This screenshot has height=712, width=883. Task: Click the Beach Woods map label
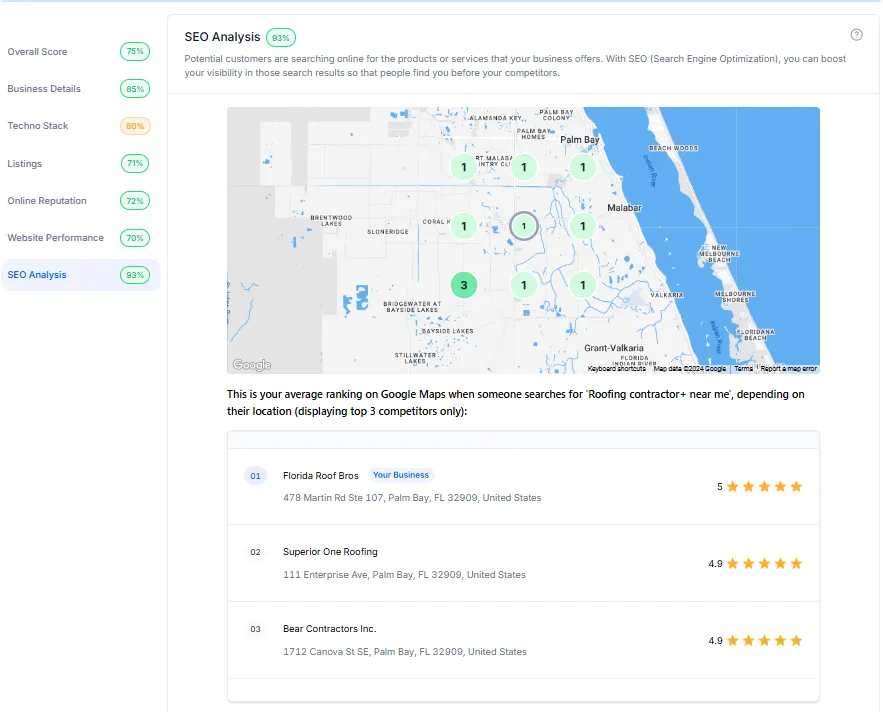[673, 148]
